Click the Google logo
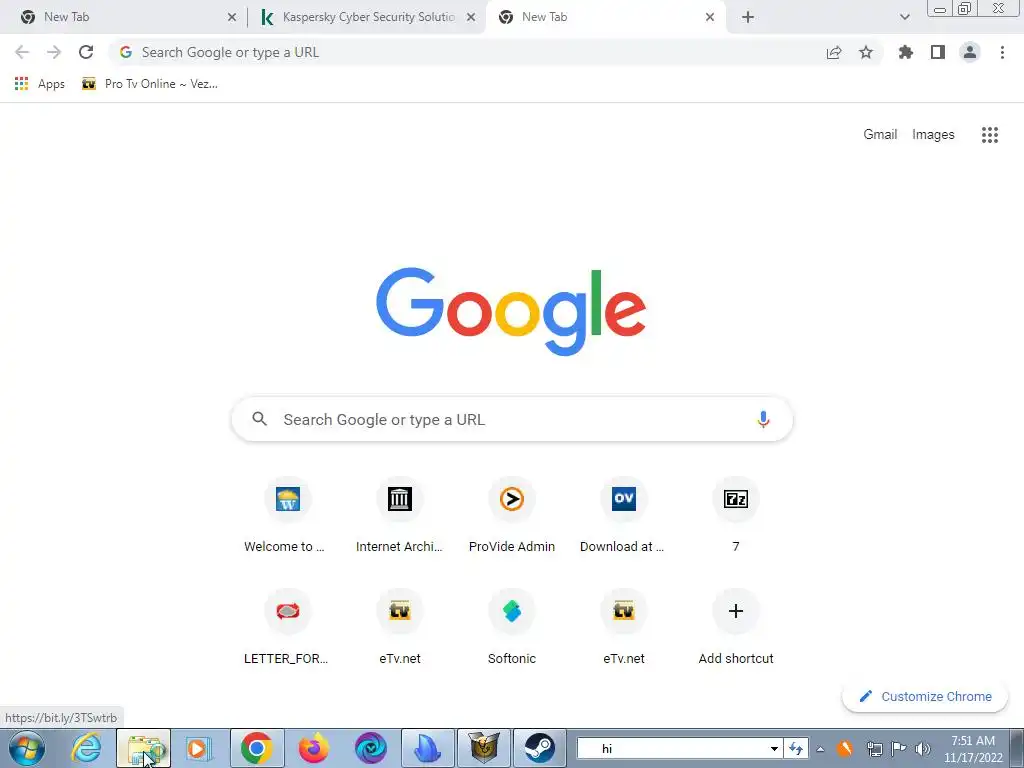The image size is (1024, 768). click(511, 311)
